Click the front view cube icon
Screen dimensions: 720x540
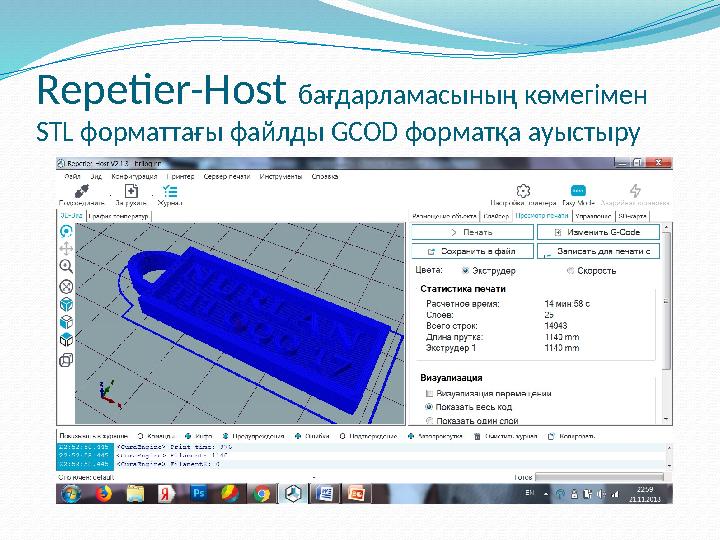(x=67, y=322)
